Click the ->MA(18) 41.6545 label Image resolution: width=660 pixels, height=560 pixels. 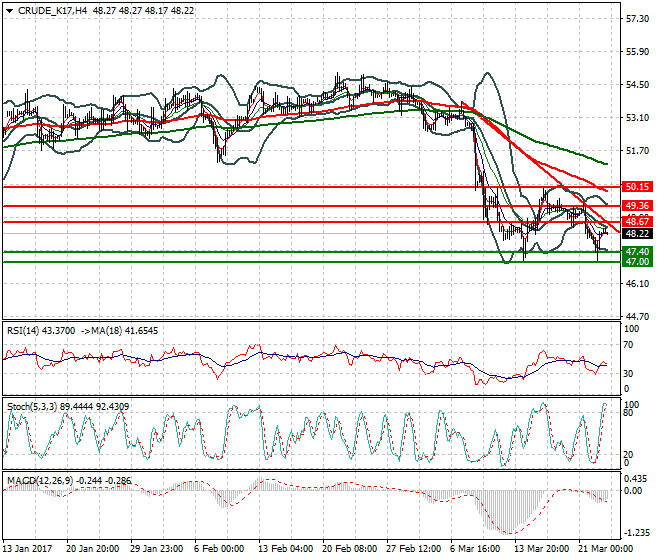[x=119, y=331]
